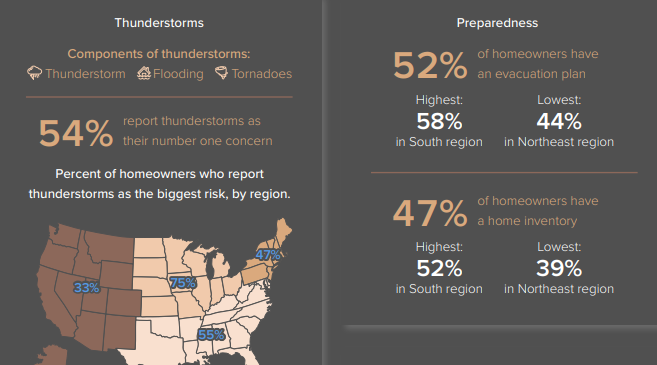The height and width of the screenshot is (365, 657).
Task: Click the 52% evacuation plan statistic
Action: (x=430, y=65)
